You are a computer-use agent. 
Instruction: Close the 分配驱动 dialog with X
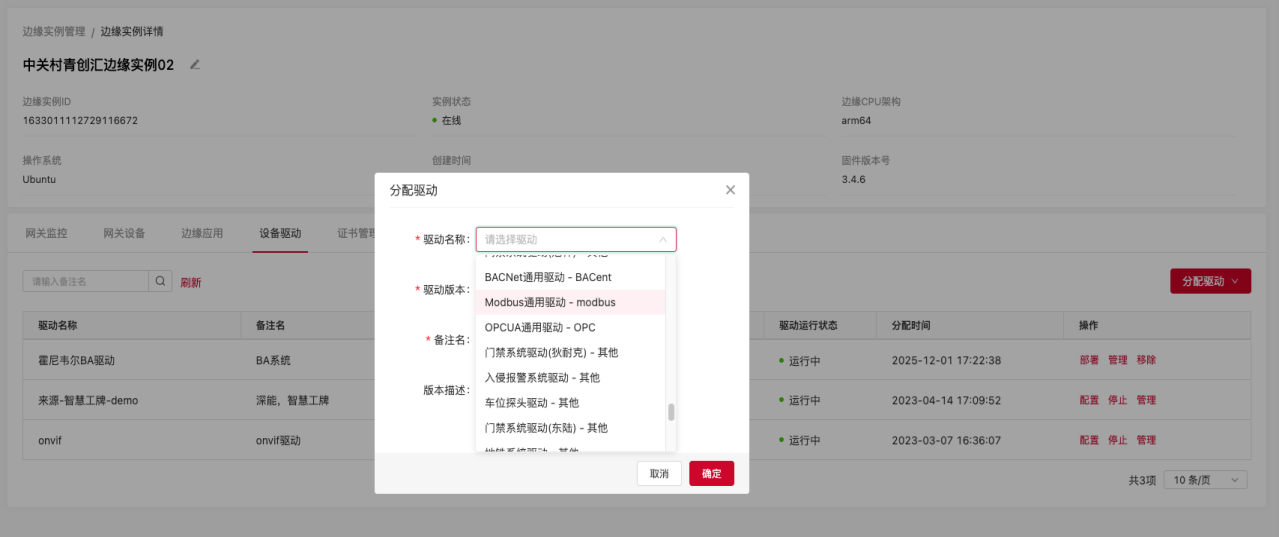(730, 190)
